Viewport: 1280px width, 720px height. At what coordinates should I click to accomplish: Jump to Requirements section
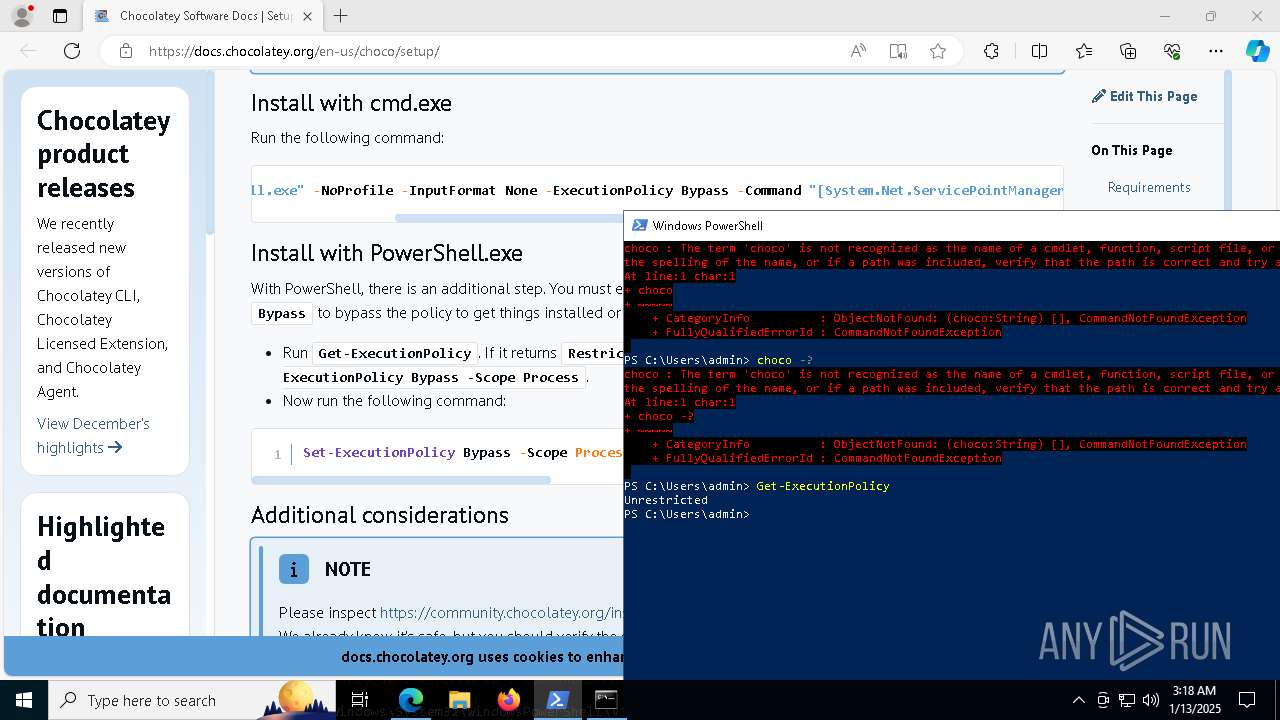1149,187
